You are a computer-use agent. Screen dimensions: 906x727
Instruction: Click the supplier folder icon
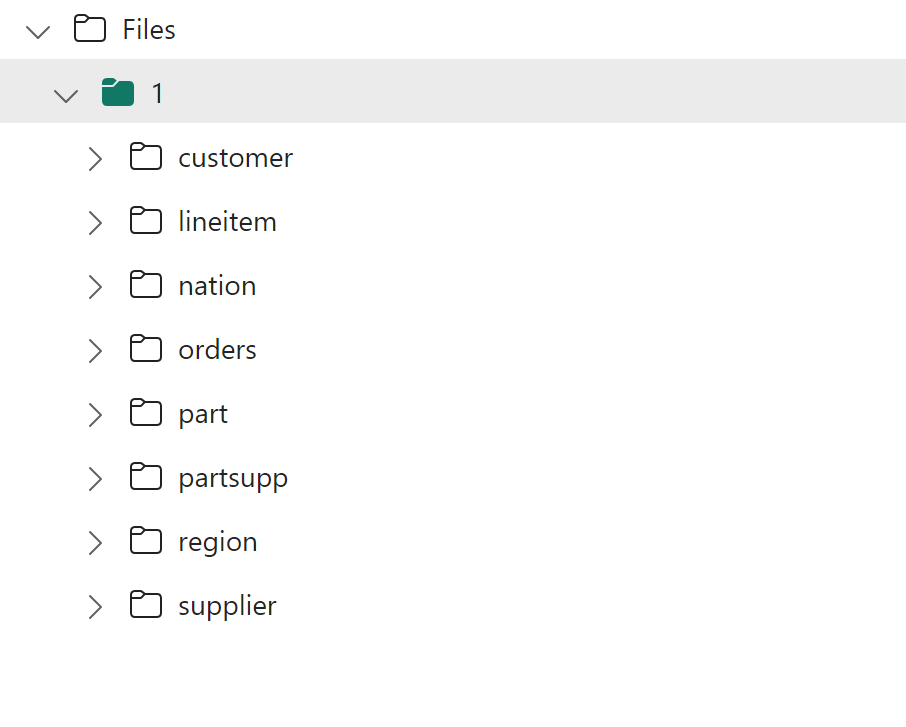[146, 605]
